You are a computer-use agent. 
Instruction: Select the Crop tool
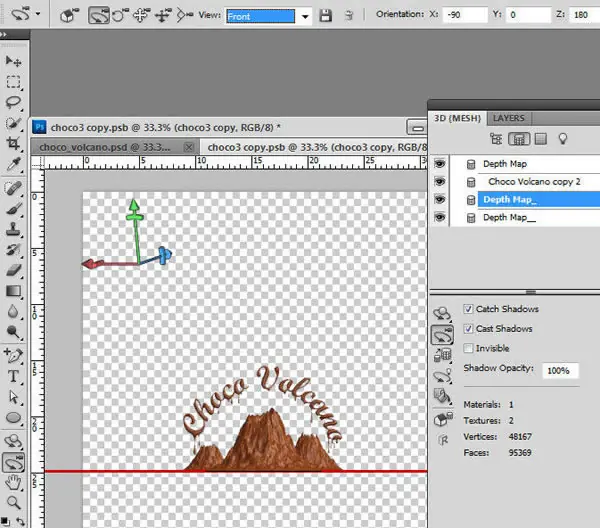pos(13,143)
